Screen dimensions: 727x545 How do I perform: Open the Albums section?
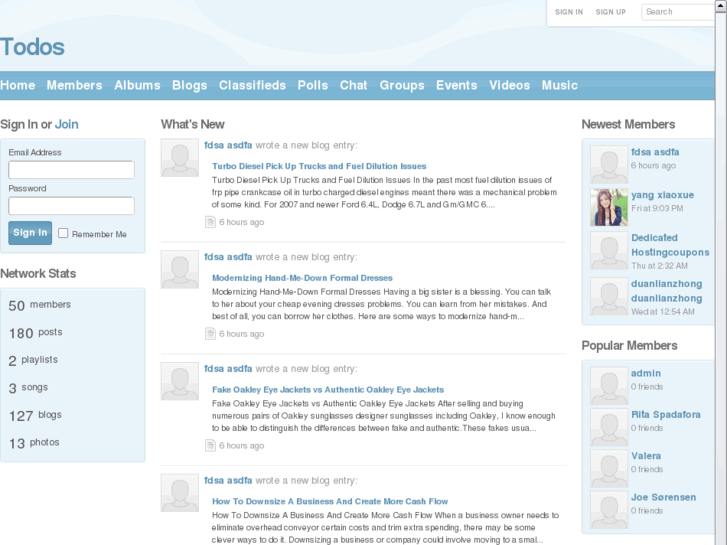(x=137, y=85)
